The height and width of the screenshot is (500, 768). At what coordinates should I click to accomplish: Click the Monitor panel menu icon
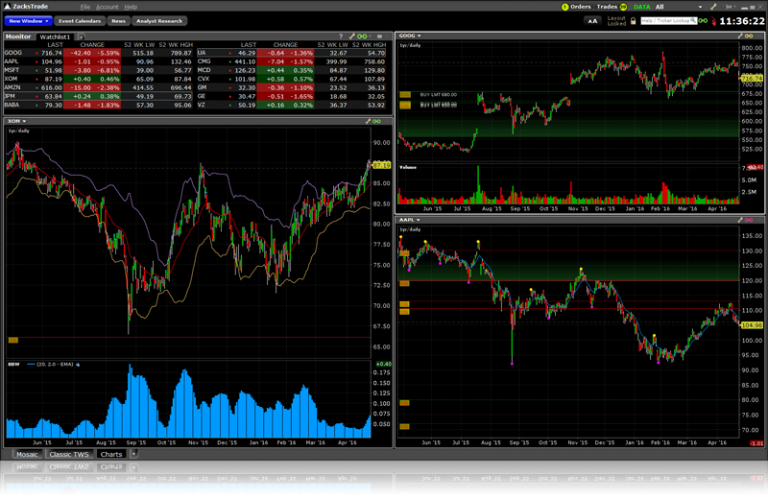(x=380, y=37)
